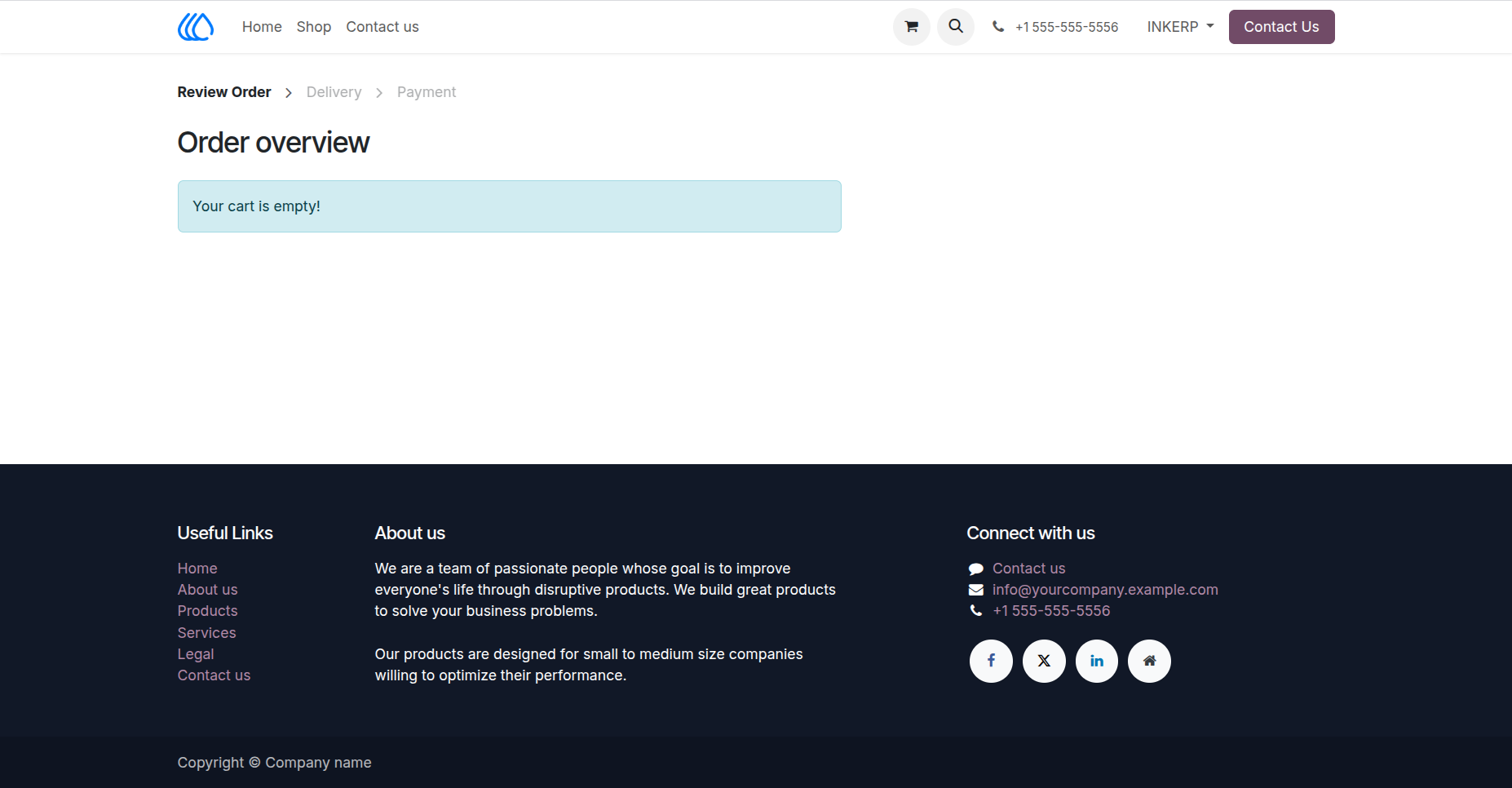Image resolution: width=1512 pixels, height=788 pixels.
Task: Call the header phone number +1 555-555-5556
Action: tap(1067, 27)
